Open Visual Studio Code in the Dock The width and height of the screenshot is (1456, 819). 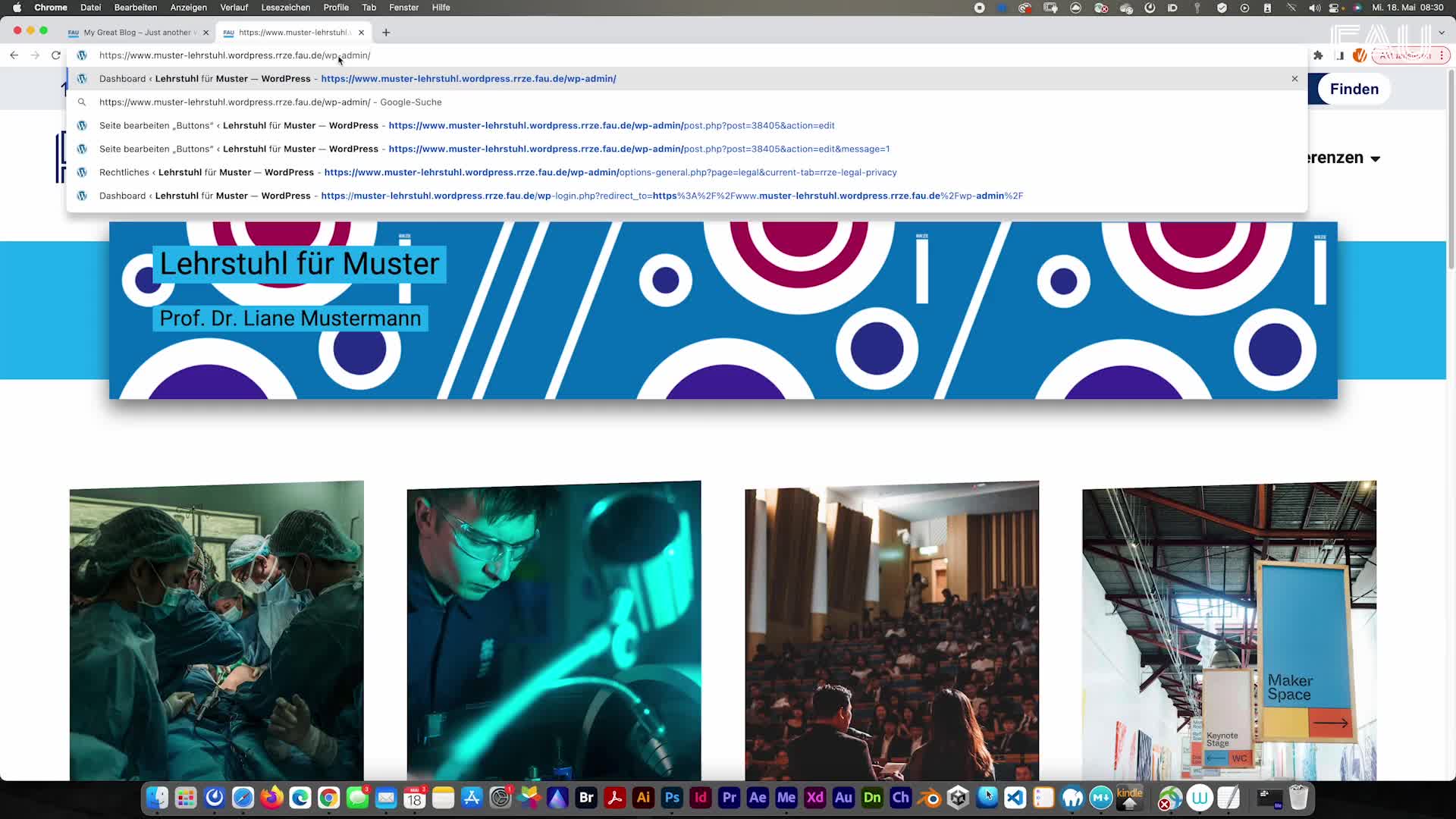click(x=1016, y=798)
